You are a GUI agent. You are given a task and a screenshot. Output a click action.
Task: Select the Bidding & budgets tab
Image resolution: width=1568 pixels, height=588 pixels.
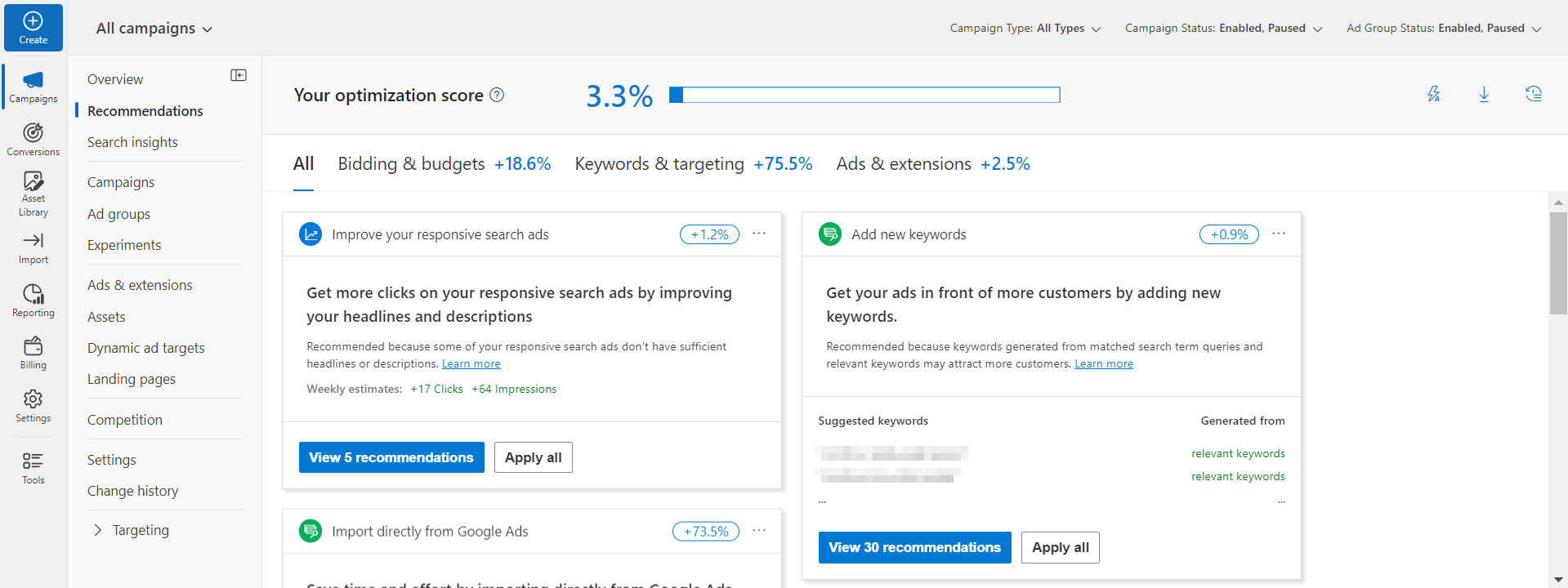444,164
